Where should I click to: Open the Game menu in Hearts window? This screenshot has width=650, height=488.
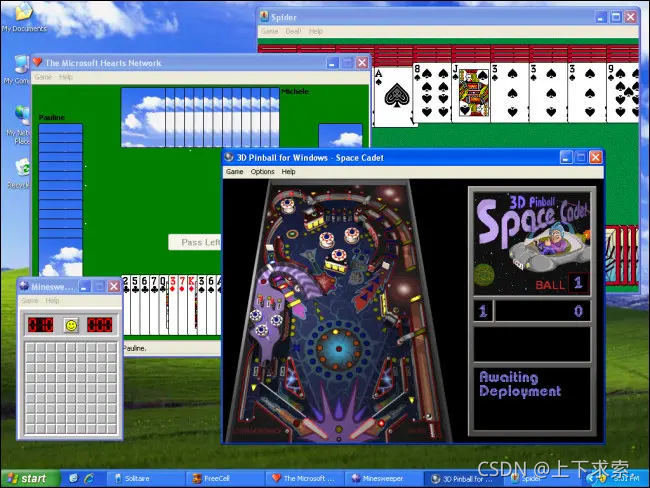click(x=43, y=77)
